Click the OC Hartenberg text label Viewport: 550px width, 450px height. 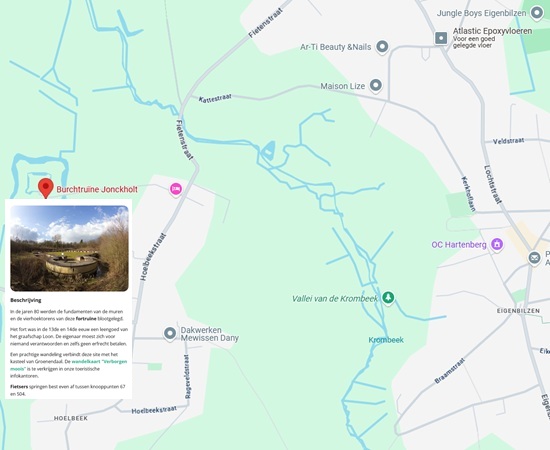[459, 244]
